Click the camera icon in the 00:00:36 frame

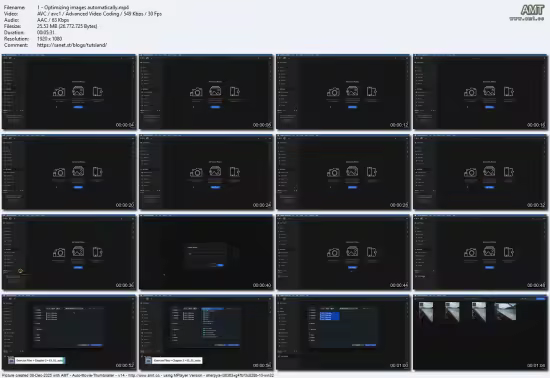(x=59, y=252)
